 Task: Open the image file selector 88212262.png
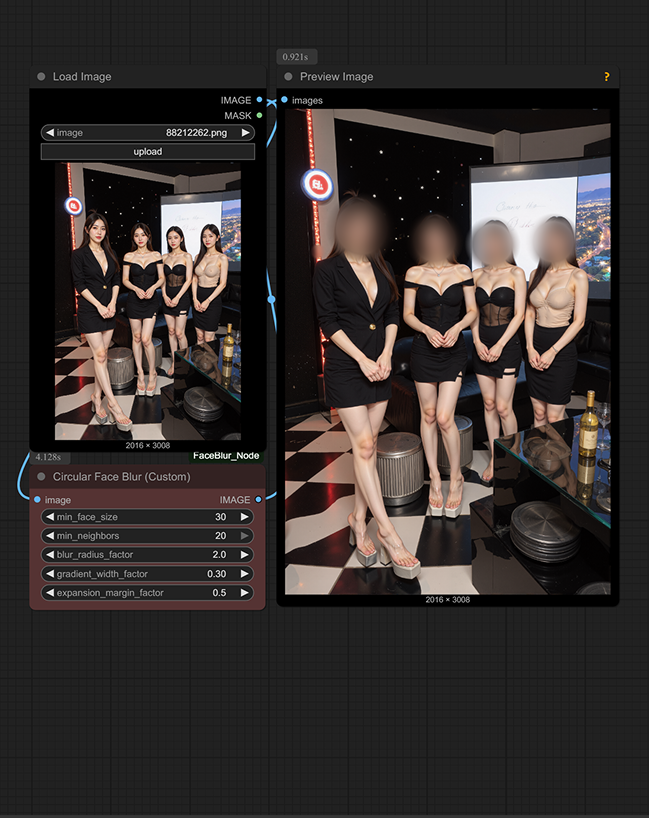pyautogui.click(x=148, y=133)
